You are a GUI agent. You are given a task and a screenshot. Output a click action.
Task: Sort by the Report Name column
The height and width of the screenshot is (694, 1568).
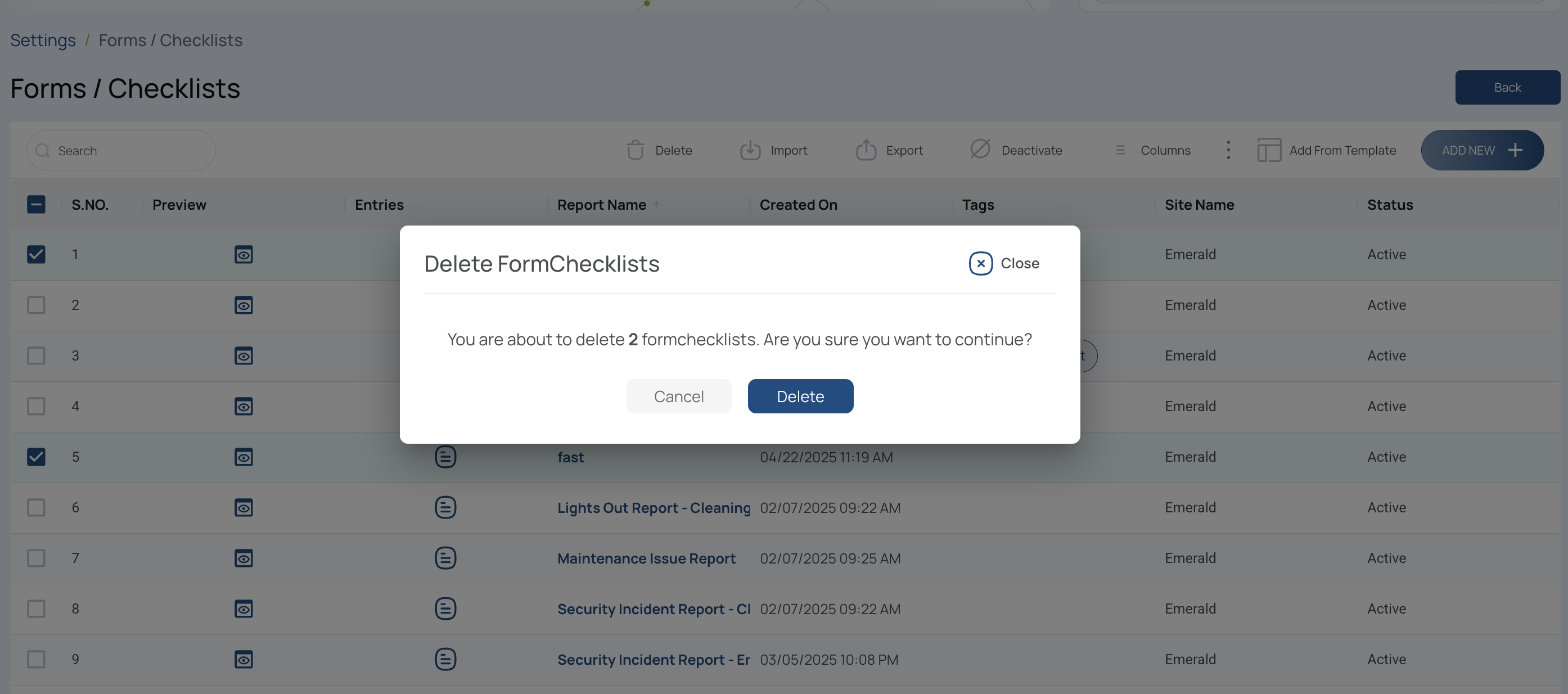pyautogui.click(x=601, y=205)
